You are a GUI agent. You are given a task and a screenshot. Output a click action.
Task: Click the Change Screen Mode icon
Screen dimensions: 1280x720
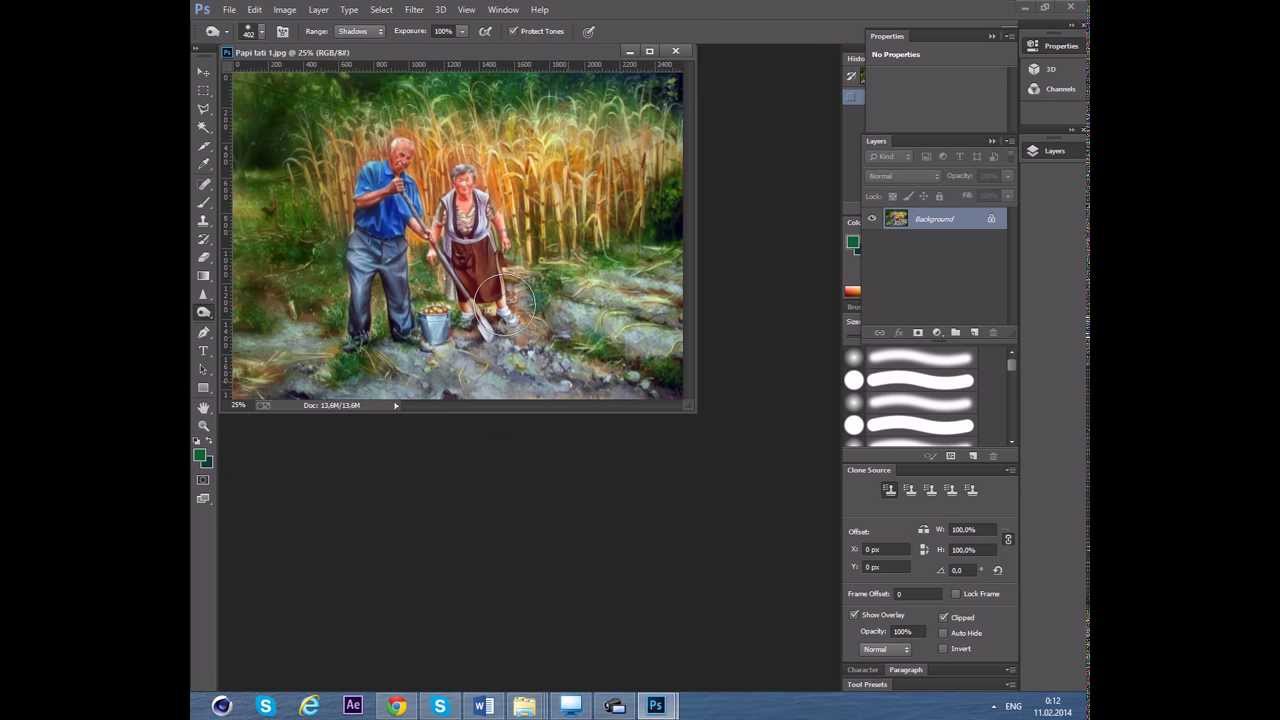click(204, 498)
